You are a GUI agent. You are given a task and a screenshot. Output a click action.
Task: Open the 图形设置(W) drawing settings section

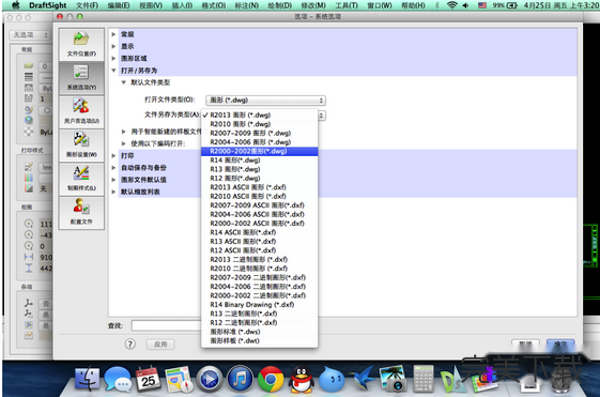tap(82, 145)
